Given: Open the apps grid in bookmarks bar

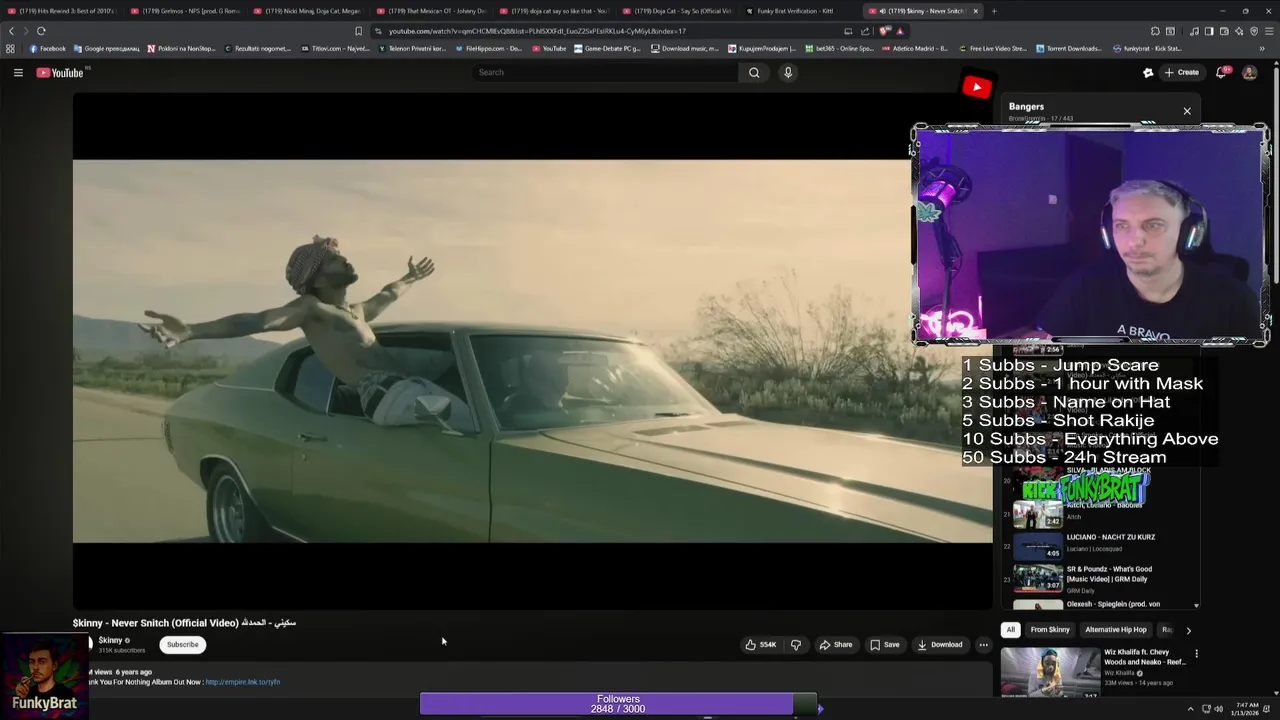Looking at the screenshot, I should point(11,48).
